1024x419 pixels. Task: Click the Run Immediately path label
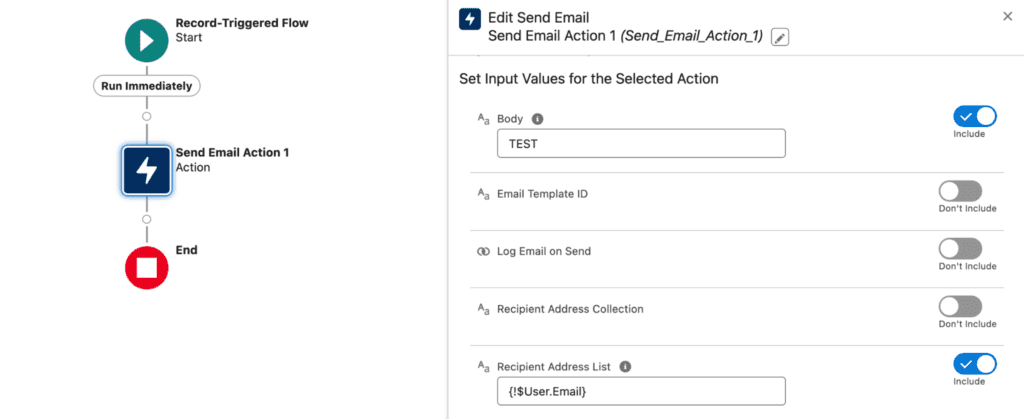[147, 86]
